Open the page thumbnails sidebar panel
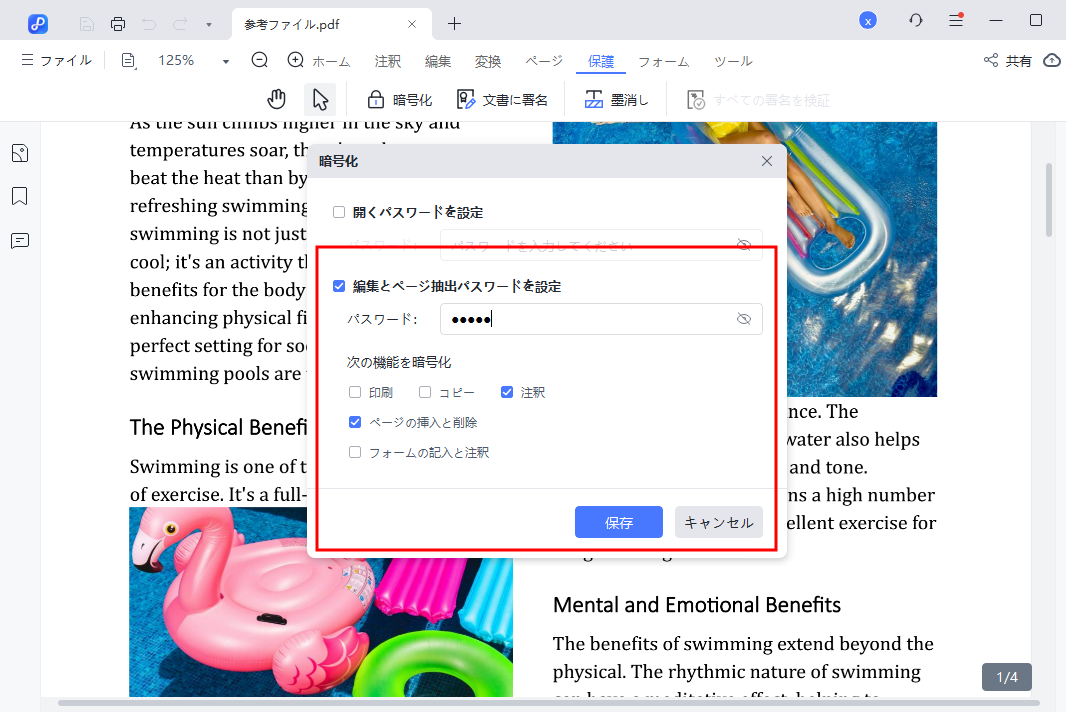 pyautogui.click(x=20, y=153)
